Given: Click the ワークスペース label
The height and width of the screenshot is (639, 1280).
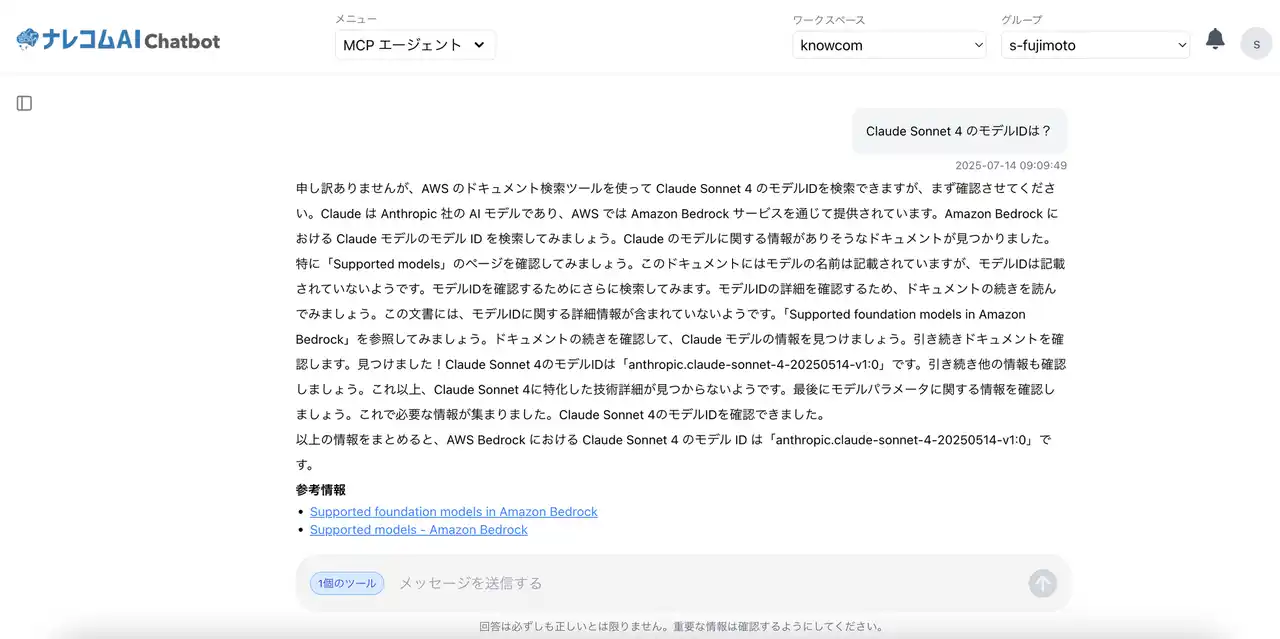Looking at the screenshot, I should coord(829,20).
